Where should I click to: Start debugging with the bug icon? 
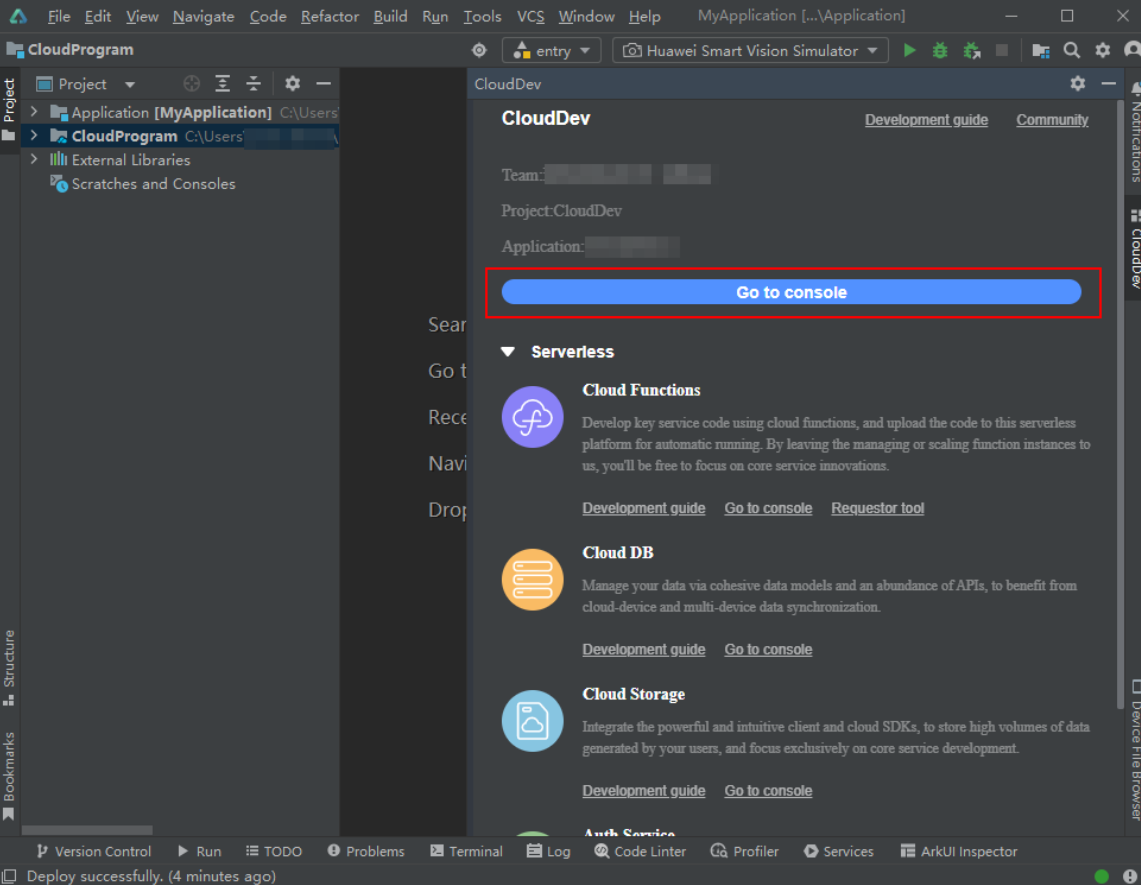[x=940, y=50]
